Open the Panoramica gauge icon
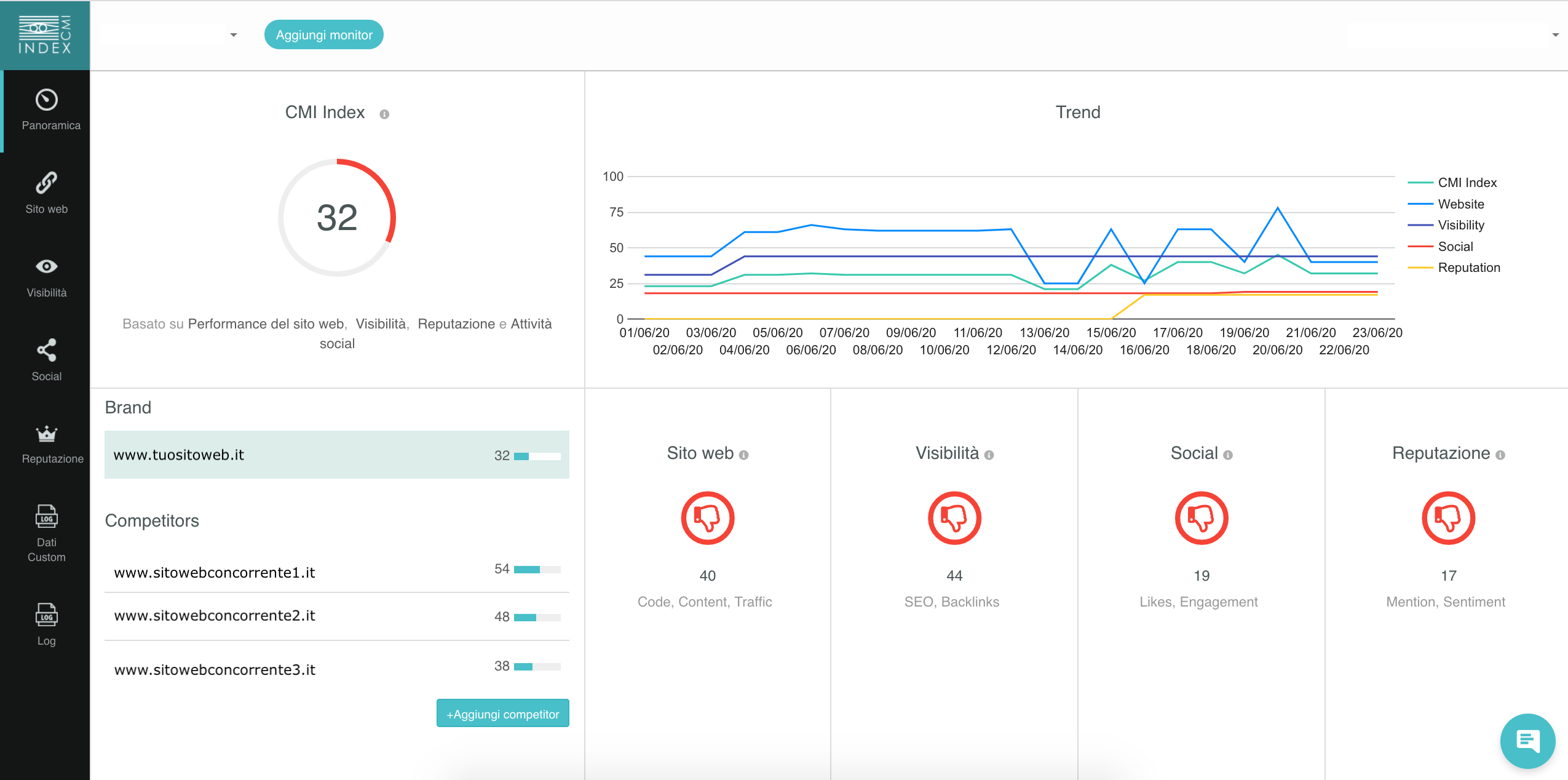 click(47, 100)
